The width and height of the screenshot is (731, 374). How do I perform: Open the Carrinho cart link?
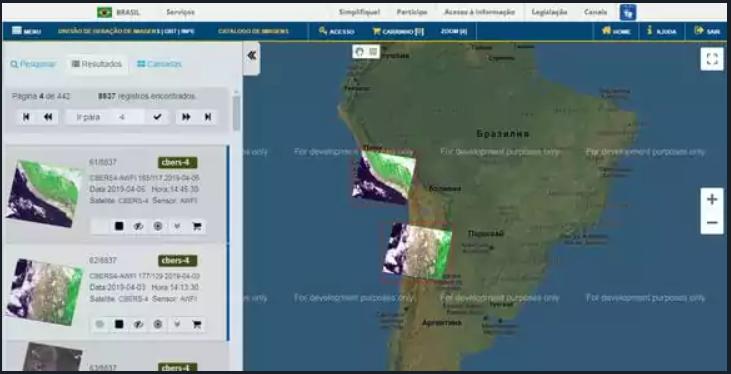pos(398,31)
